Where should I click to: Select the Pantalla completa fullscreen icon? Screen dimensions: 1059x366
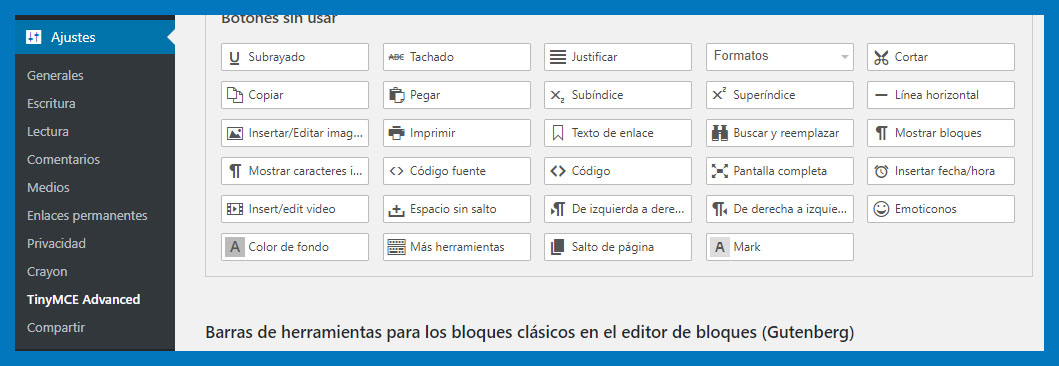719,171
